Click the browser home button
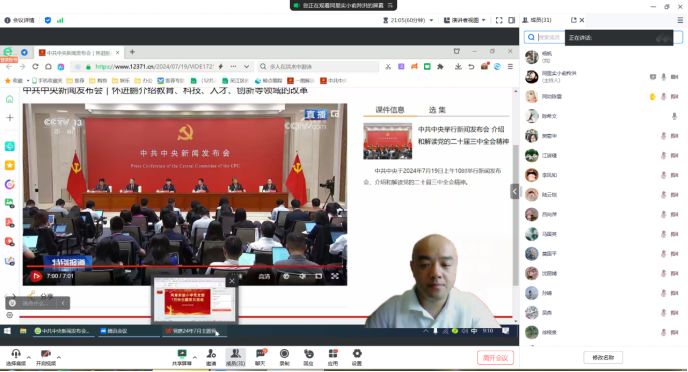 point(48,67)
